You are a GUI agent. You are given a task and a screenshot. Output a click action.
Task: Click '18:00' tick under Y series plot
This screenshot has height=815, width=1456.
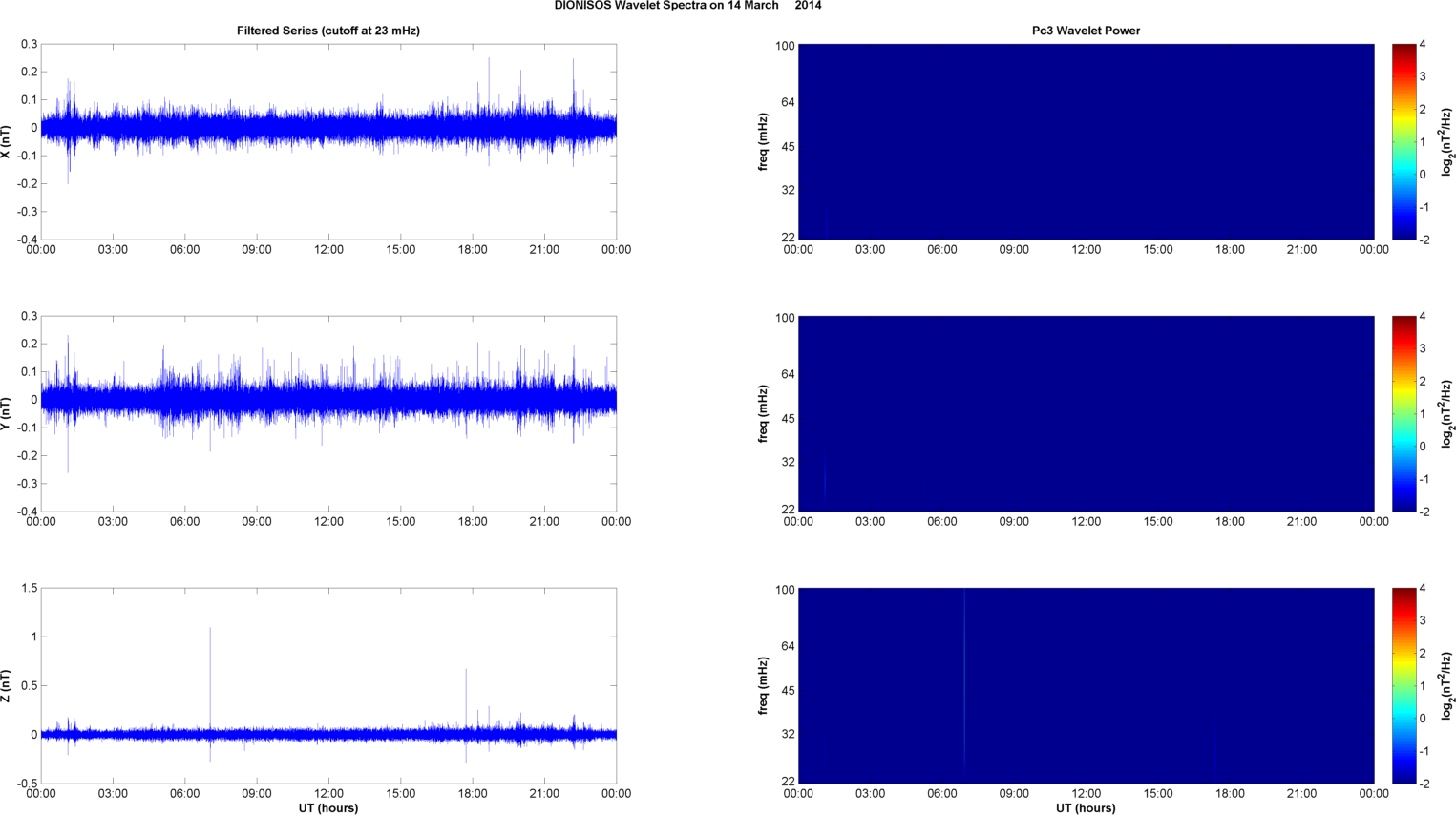coord(473,522)
